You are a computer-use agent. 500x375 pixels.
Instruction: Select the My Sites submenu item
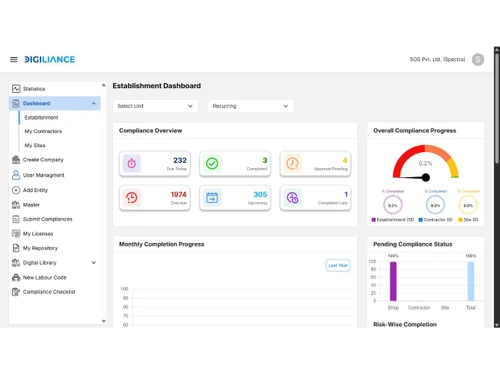35,145
